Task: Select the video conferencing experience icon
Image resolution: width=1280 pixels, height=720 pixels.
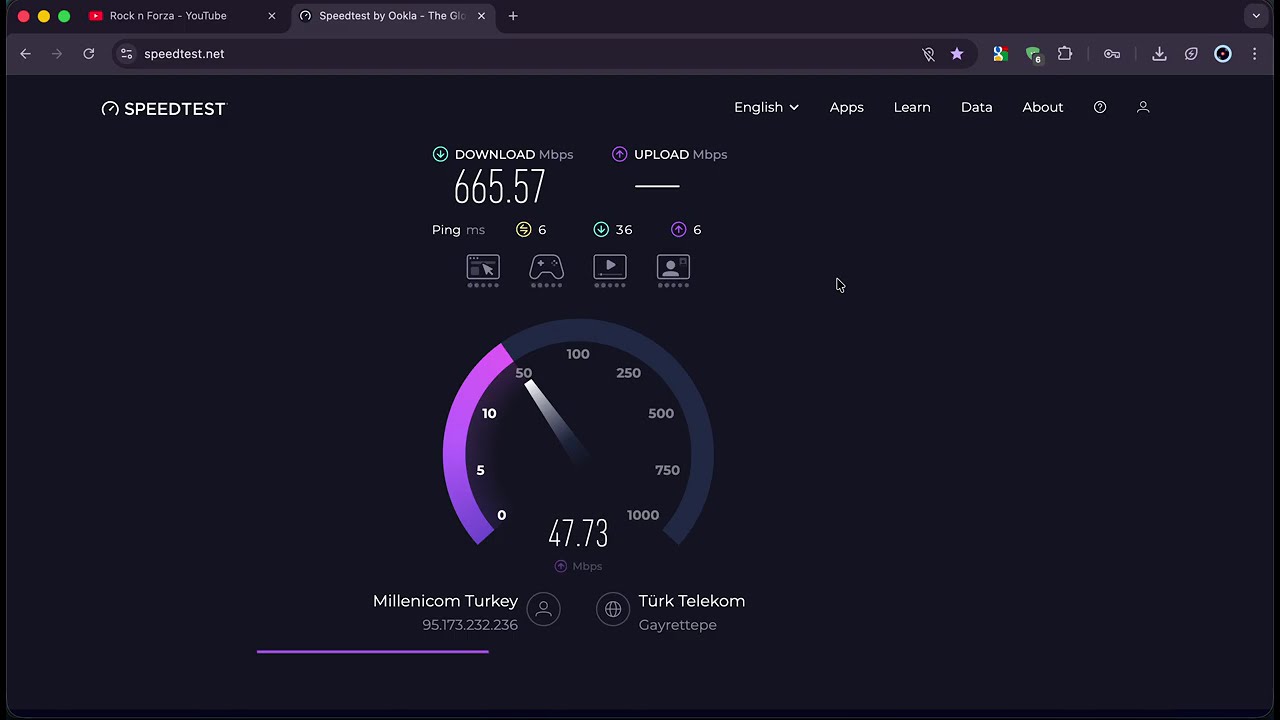Action: [673, 271]
